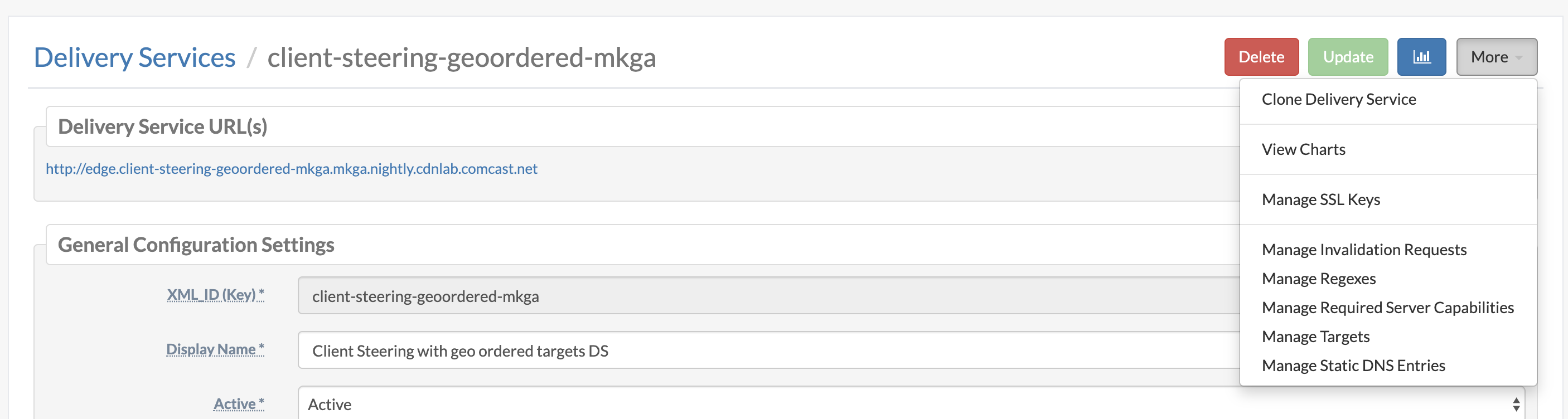Open the edge.client-steering-geoordered-mkga URL

(x=292, y=168)
